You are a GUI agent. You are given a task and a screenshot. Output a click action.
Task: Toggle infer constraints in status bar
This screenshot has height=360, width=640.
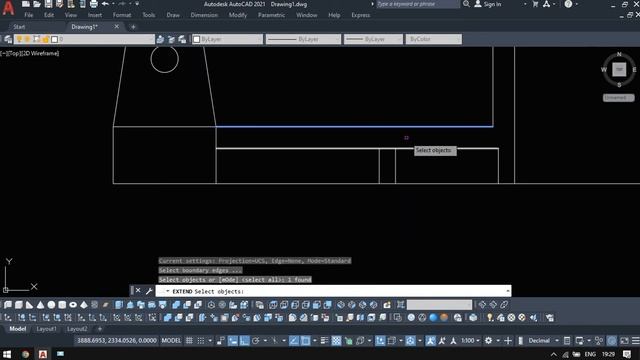coord(221,341)
